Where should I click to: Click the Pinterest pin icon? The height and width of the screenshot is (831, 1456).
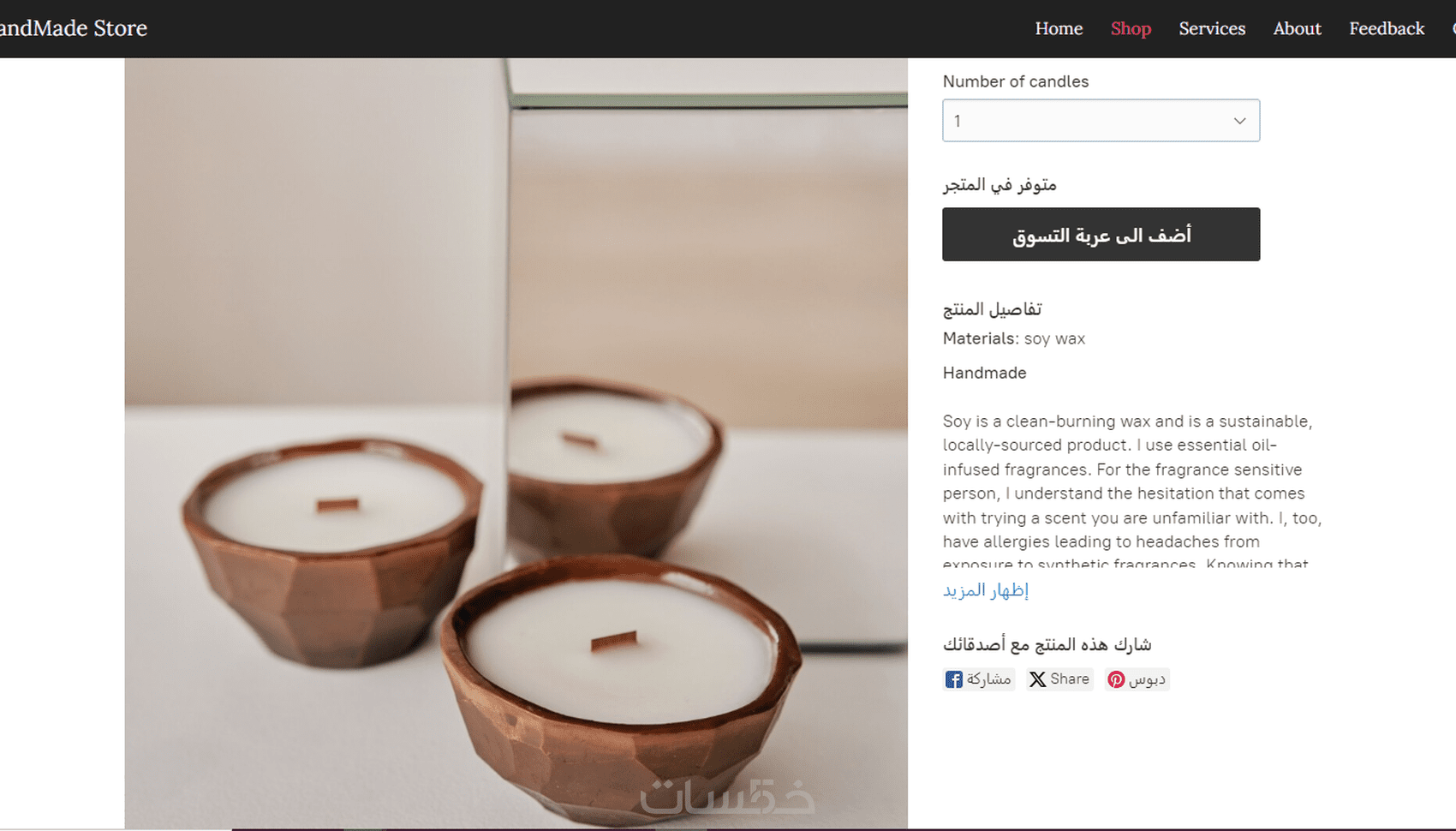(1116, 679)
